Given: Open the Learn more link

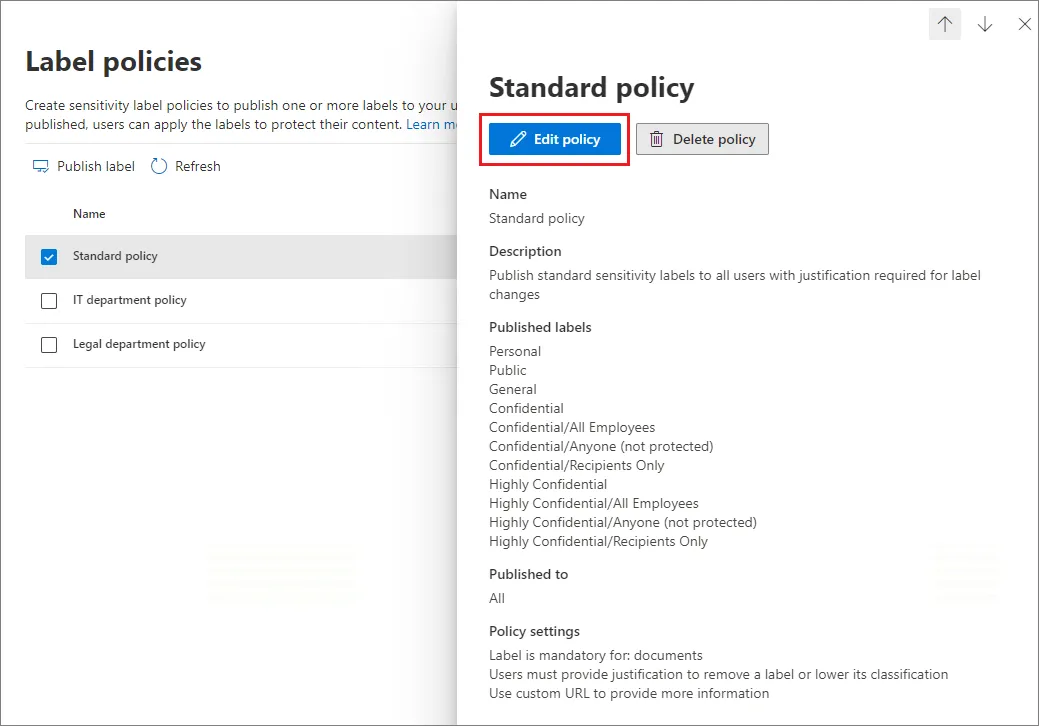Looking at the screenshot, I should tap(431, 124).
